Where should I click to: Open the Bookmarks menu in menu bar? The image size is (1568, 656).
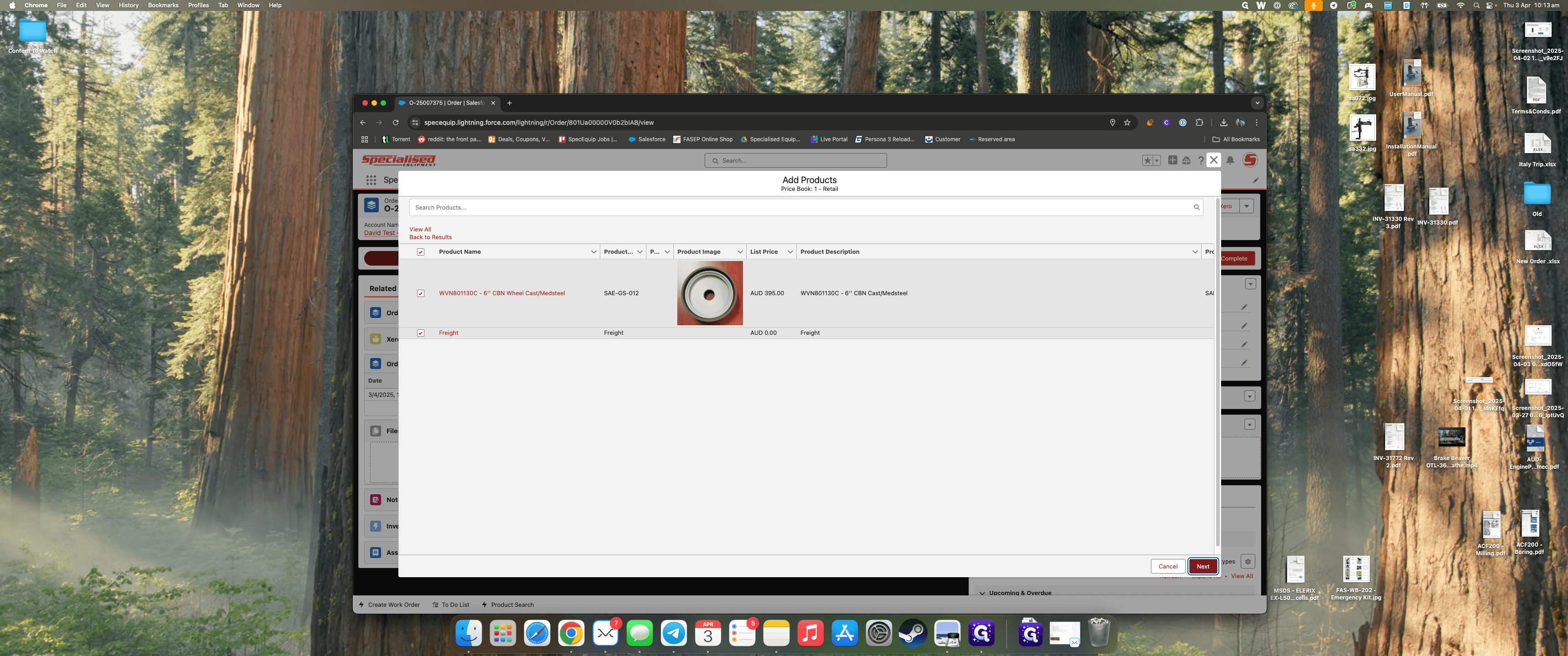(163, 5)
